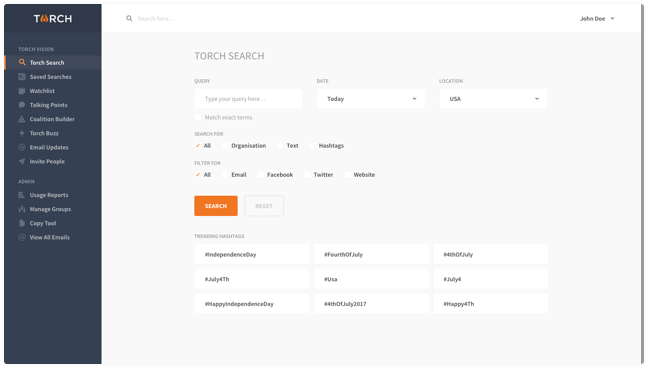Select the #4thOfJuly2017 hashtag
This screenshot has height=368, width=648.
[x=371, y=303]
